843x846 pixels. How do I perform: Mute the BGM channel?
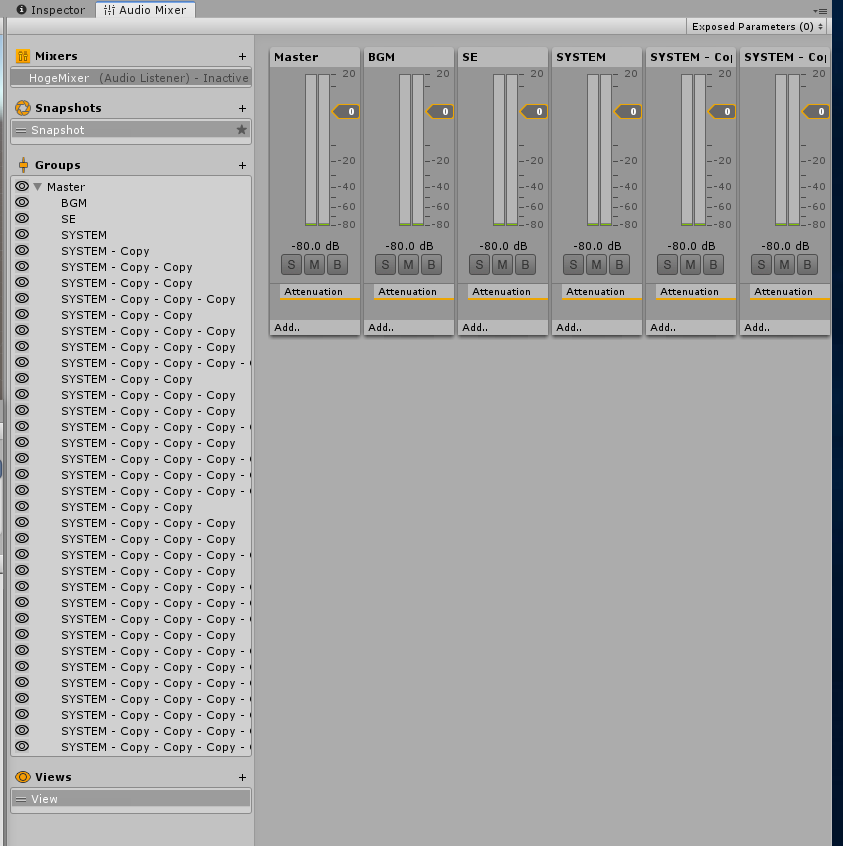coord(408,265)
